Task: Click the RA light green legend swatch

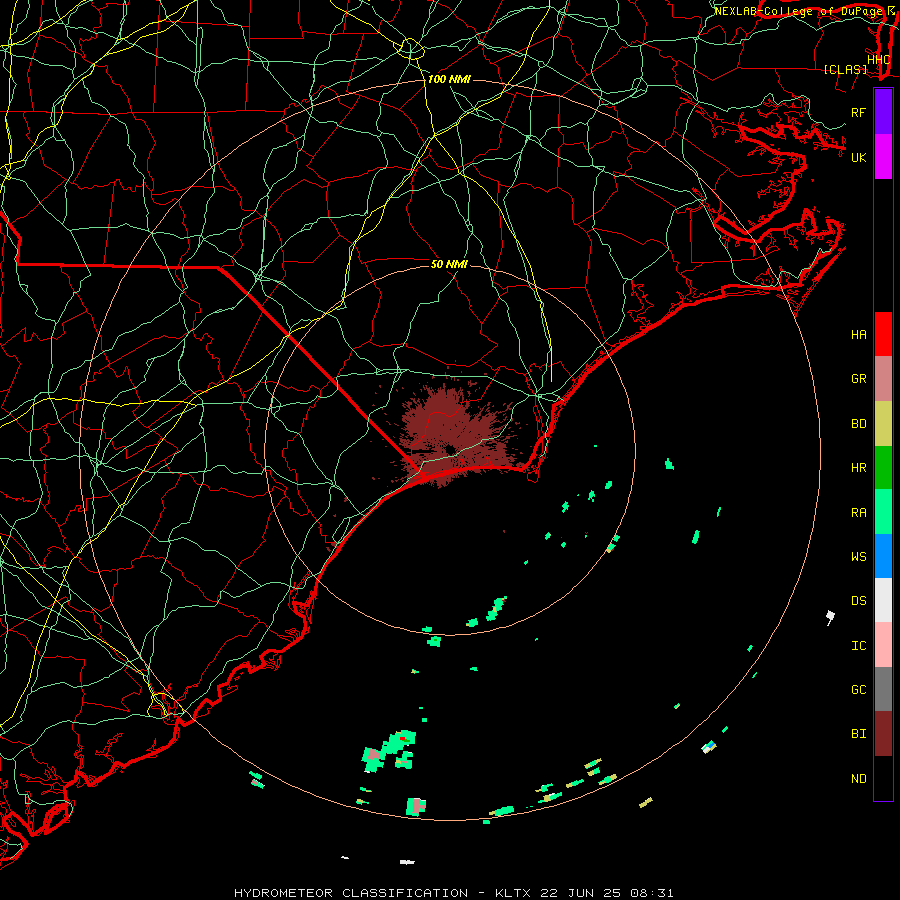Action: click(883, 512)
